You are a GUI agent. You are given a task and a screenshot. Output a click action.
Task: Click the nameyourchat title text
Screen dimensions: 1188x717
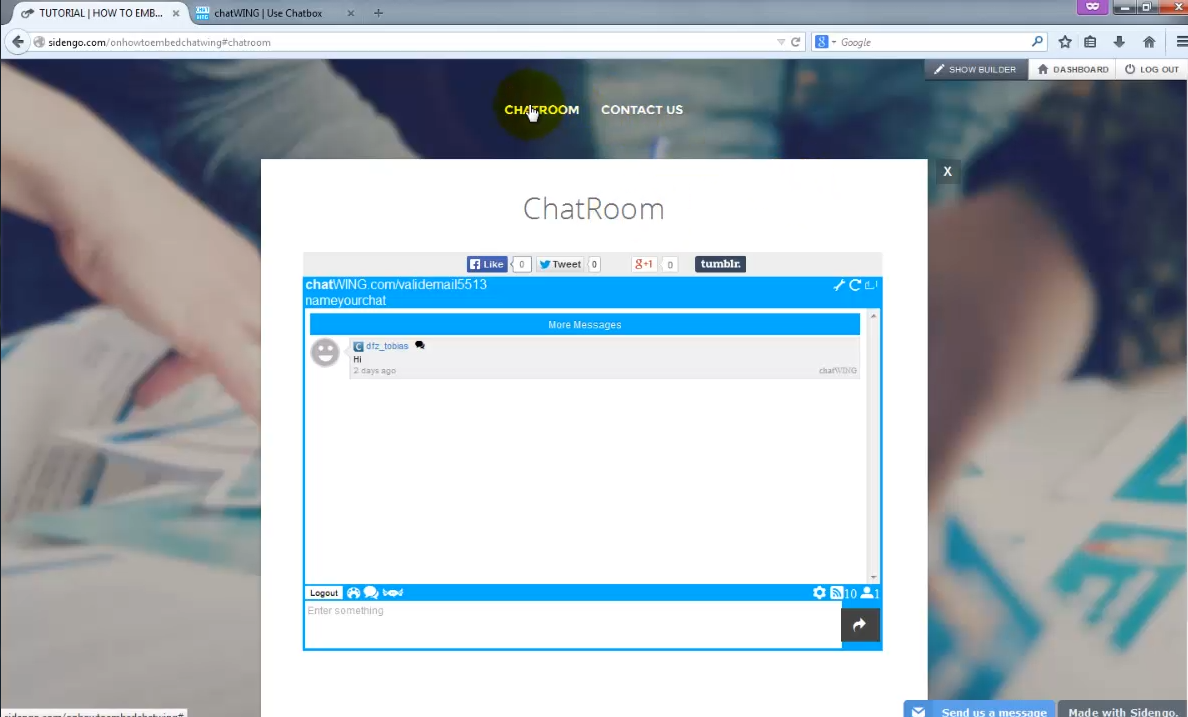pos(345,300)
